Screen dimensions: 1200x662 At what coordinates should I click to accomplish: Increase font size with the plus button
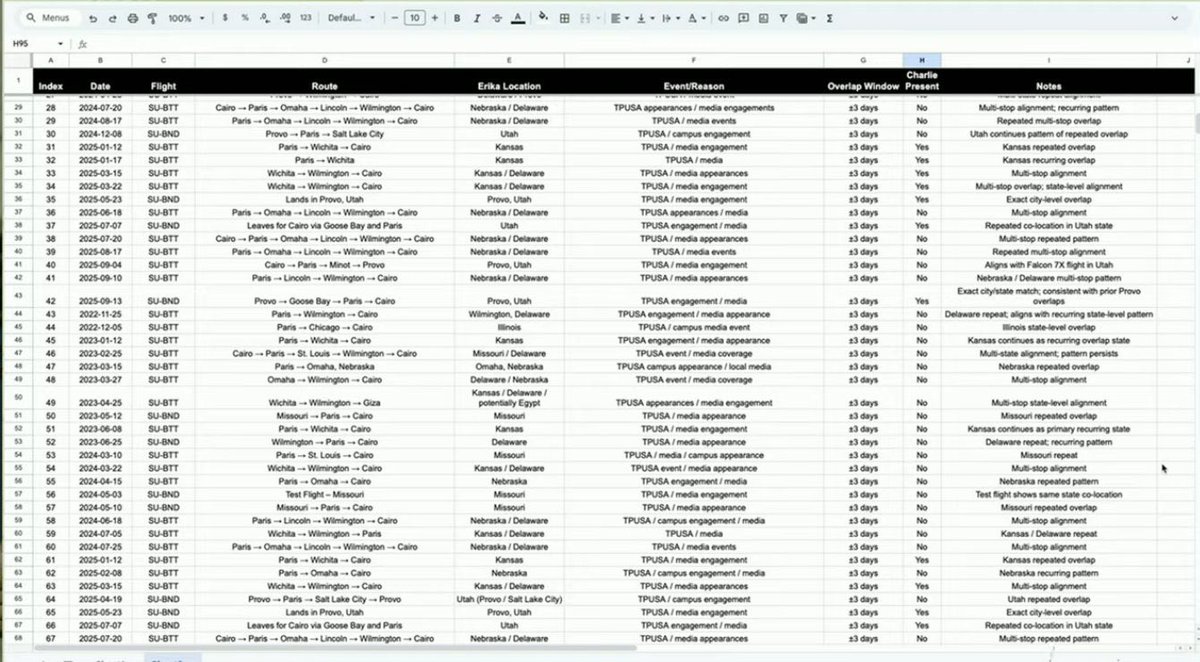434,18
